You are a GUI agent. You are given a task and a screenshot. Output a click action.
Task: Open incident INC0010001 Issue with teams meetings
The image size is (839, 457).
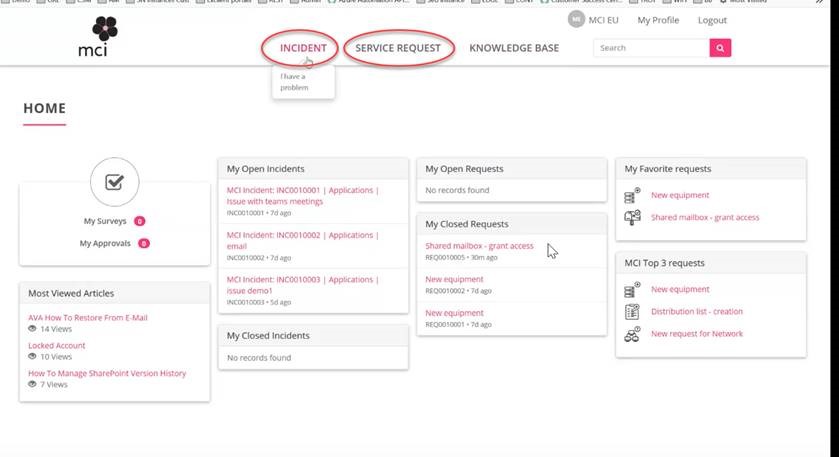click(x=303, y=196)
